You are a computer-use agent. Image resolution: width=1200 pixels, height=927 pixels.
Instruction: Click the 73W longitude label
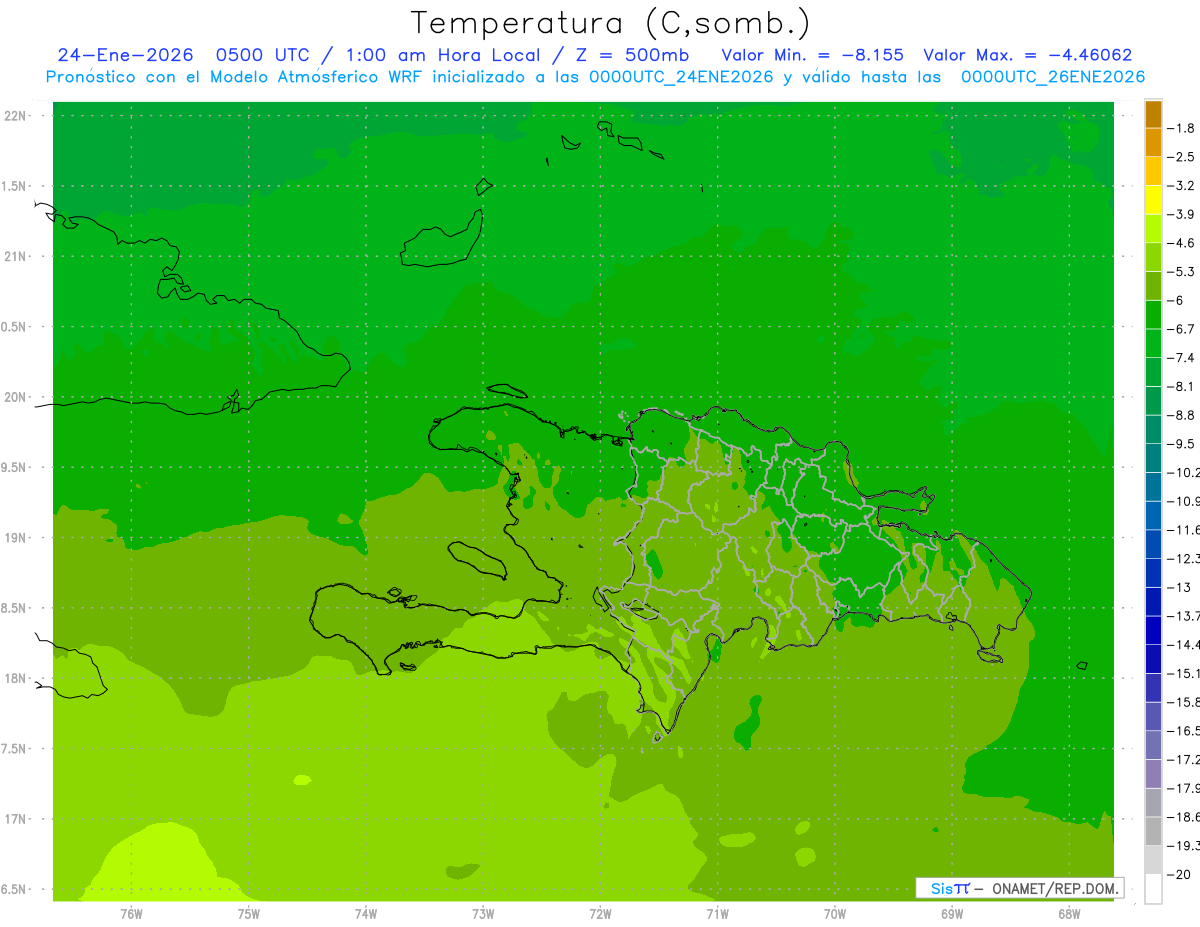tap(483, 915)
